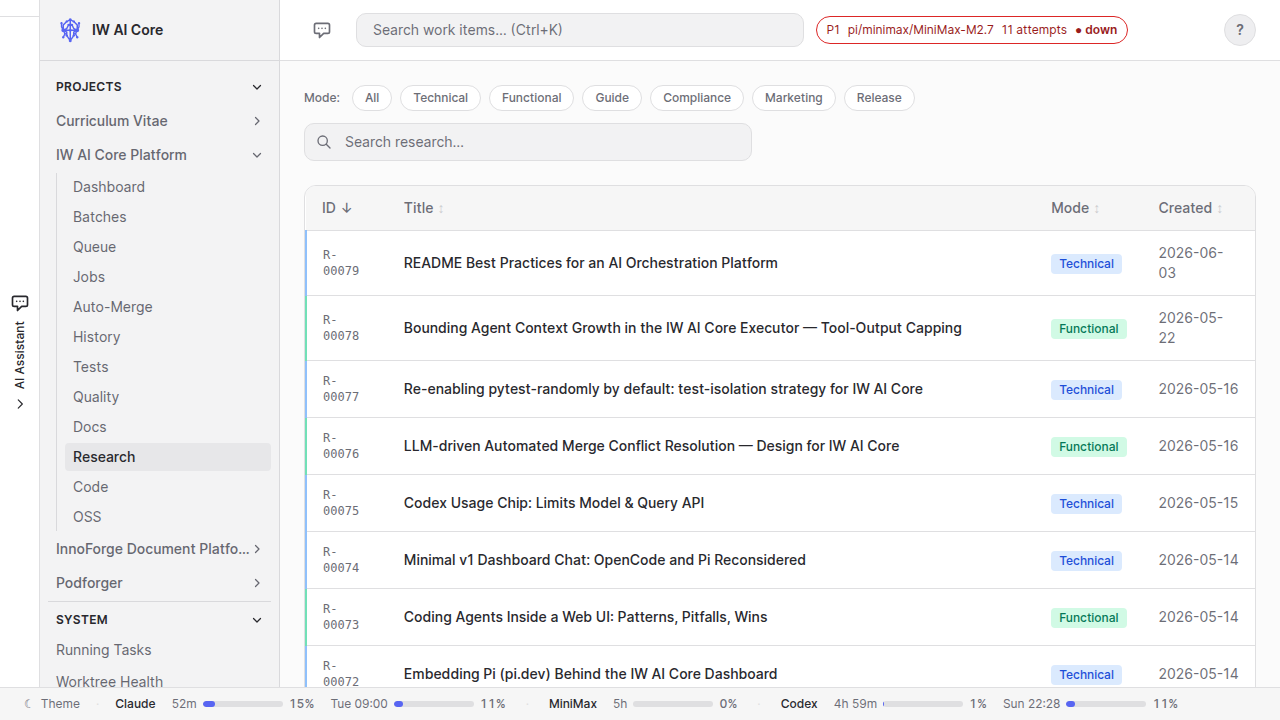Click the AI Assistant chat icon
The height and width of the screenshot is (720, 1280).
pyautogui.click(x=20, y=302)
